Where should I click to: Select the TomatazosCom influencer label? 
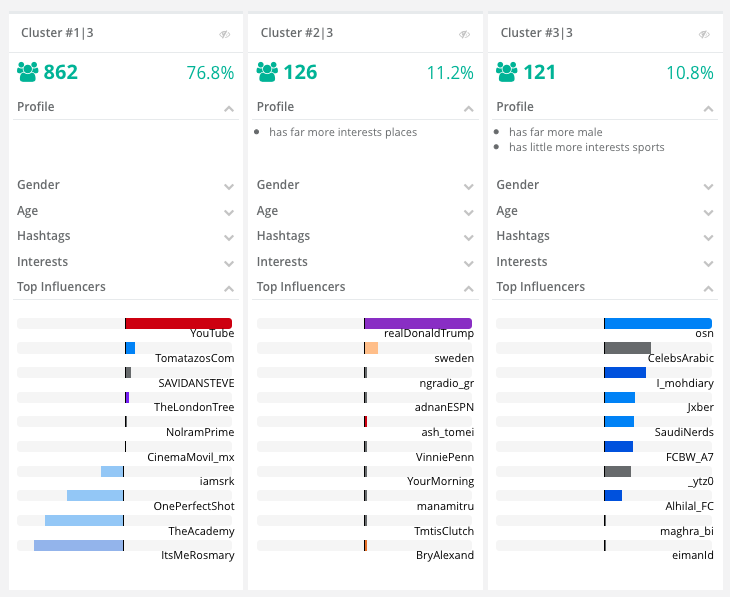tap(195, 358)
